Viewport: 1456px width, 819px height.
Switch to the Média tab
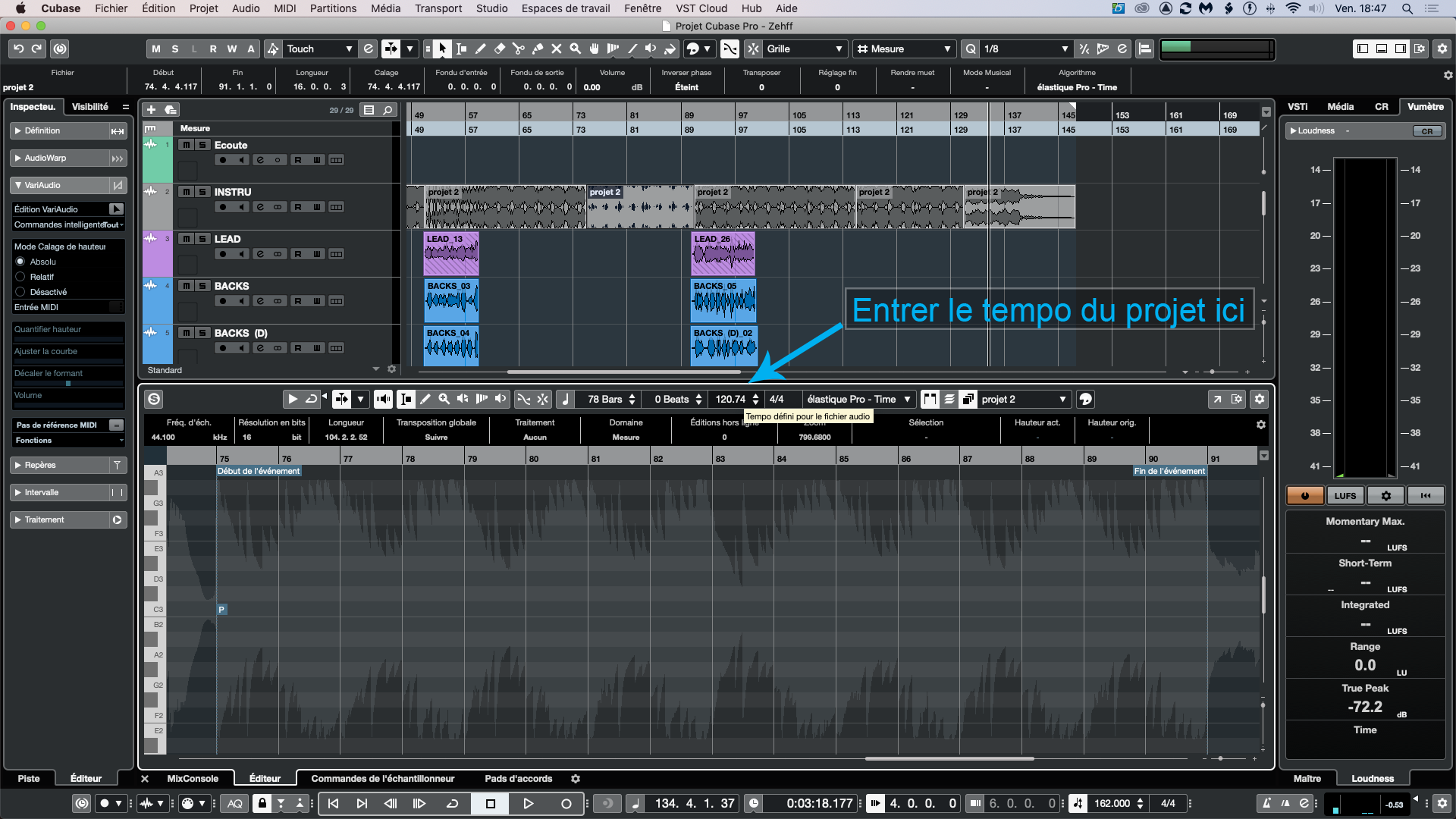coord(1341,107)
